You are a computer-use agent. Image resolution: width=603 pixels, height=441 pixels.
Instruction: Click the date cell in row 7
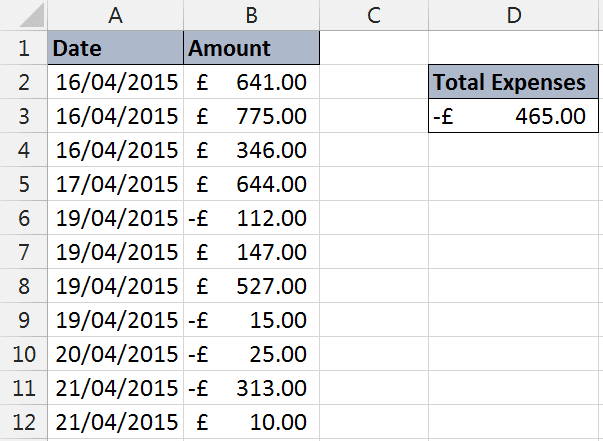[x=115, y=251]
